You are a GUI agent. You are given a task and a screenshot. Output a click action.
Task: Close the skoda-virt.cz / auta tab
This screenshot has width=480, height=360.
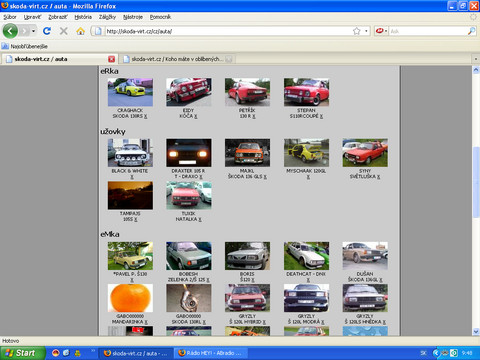click(111, 59)
